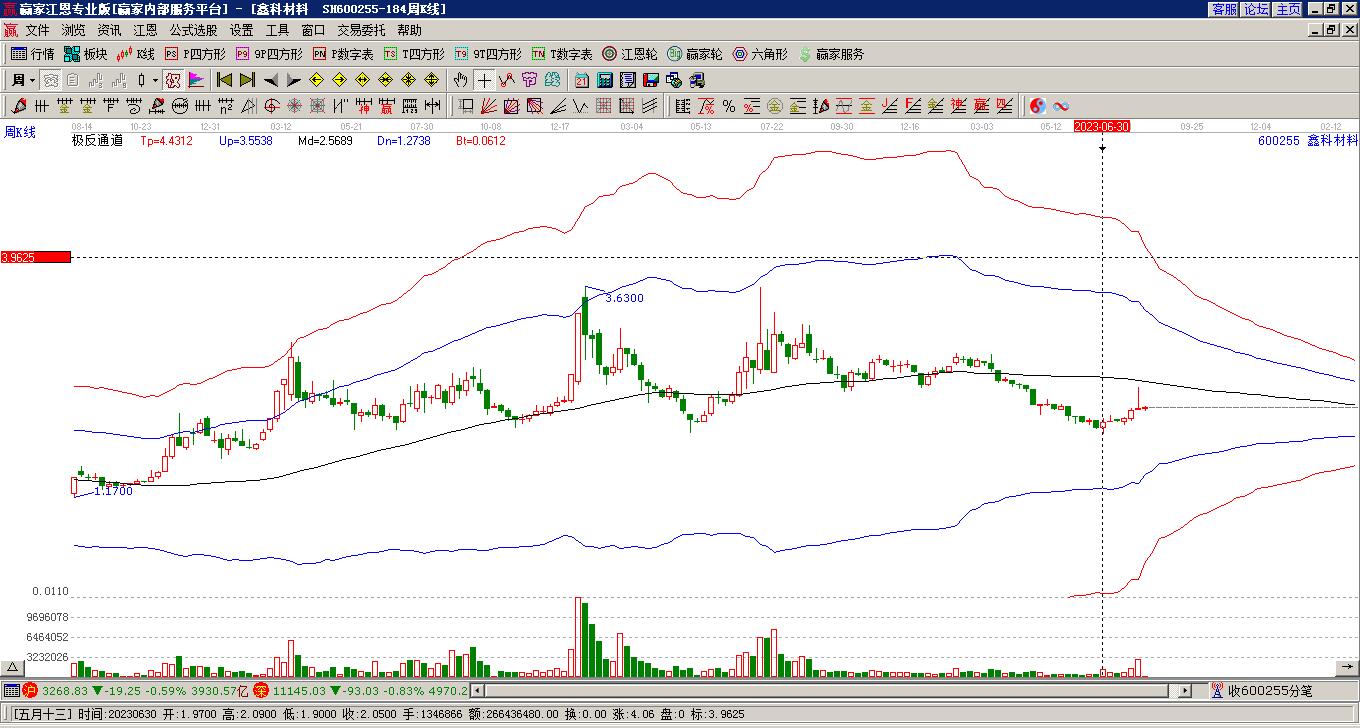The image size is (1360, 728).
Task: Click the yin-yang icon in drawing toolbar
Action: [1038, 106]
